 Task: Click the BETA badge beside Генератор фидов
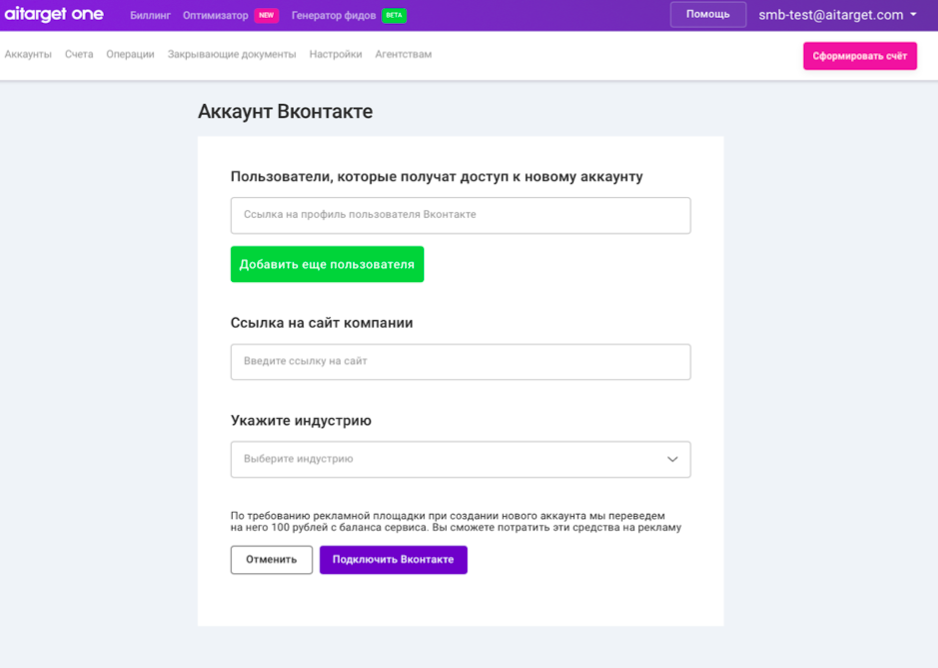coord(394,16)
